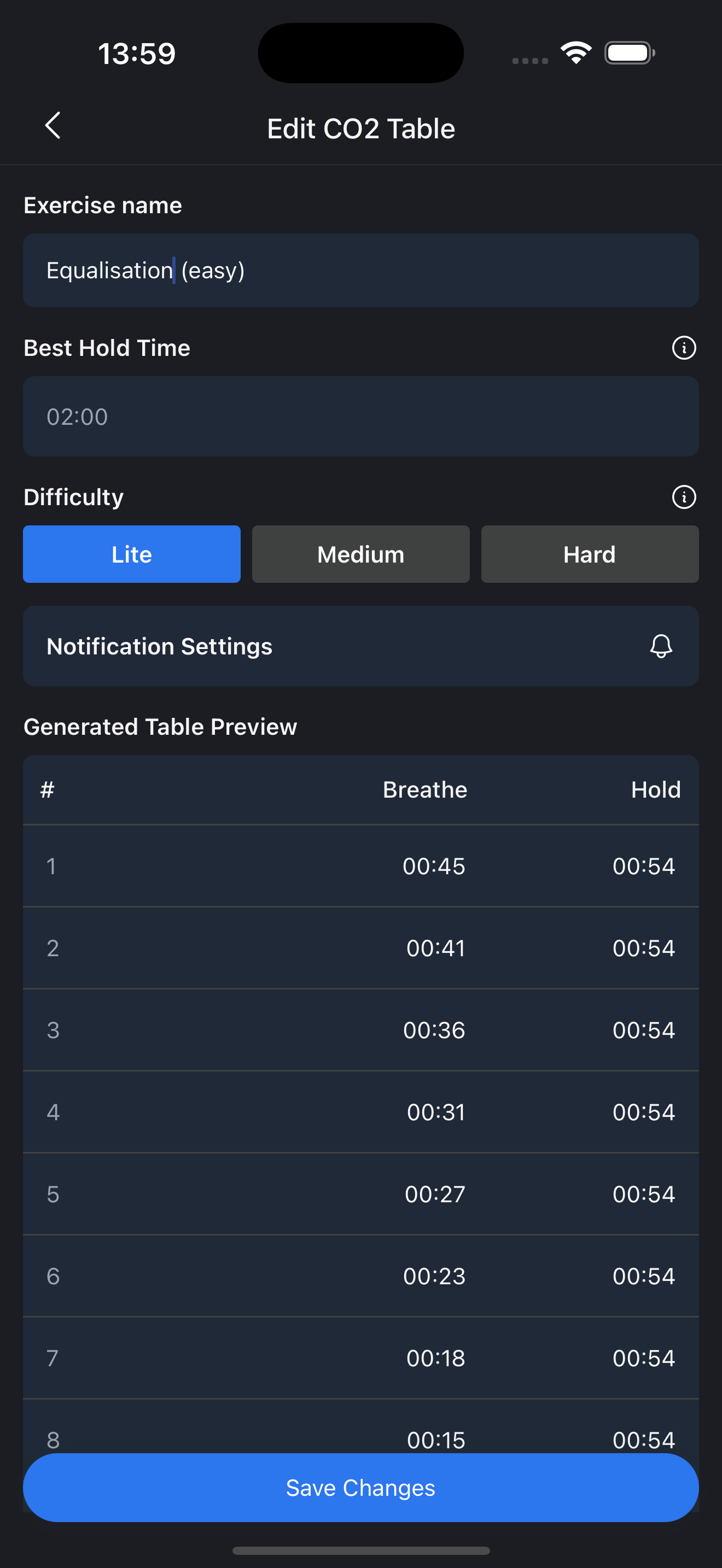Tap the Wi-Fi status icon

coord(575,52)
